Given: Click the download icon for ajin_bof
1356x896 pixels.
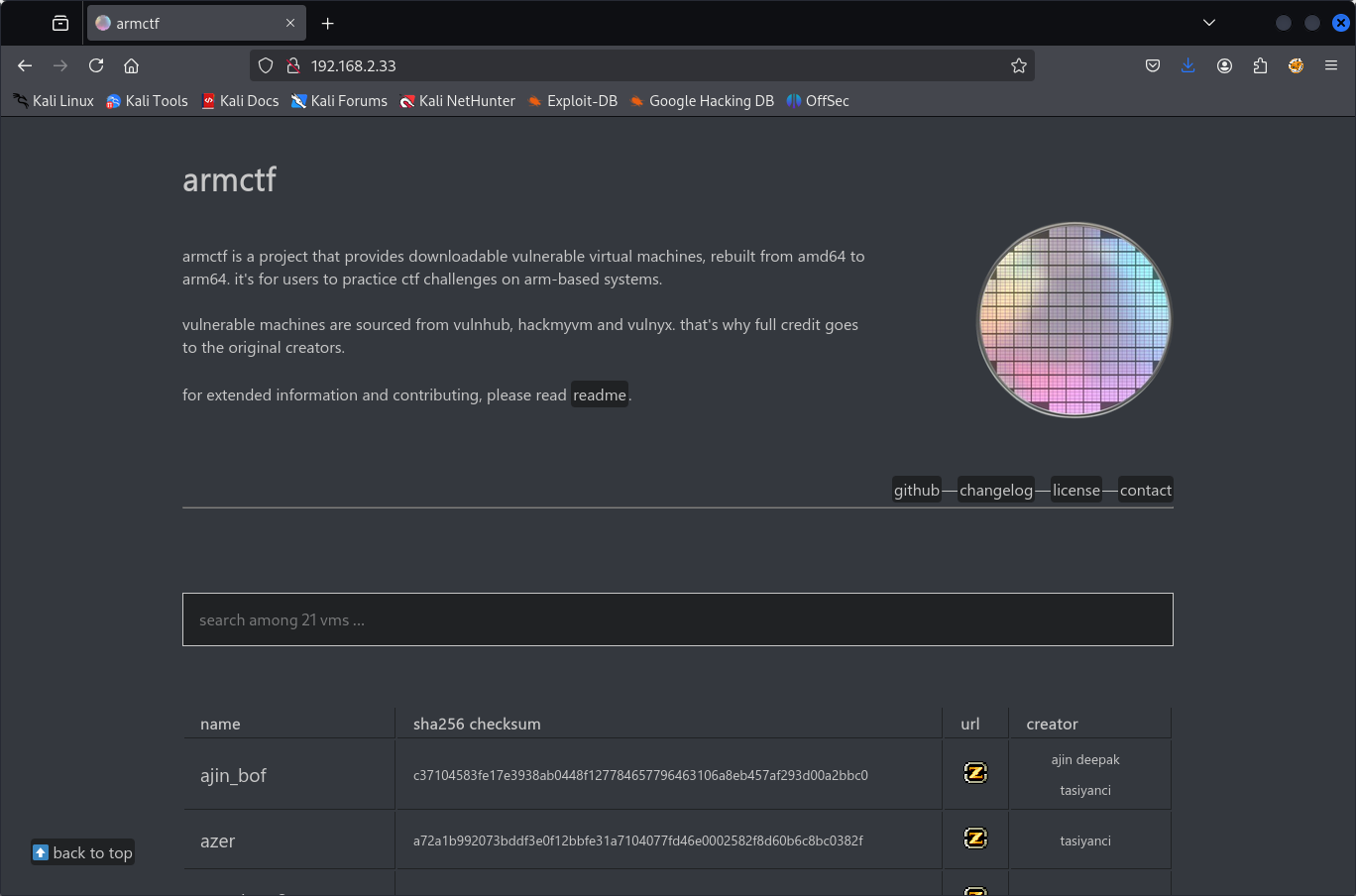Looking at the screenshot, I should pos(975,773).
